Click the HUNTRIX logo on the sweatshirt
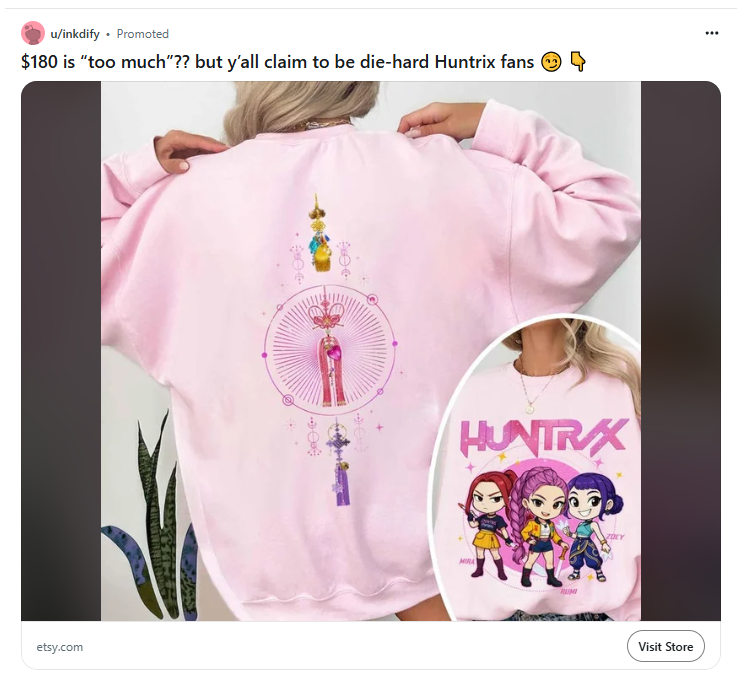Screen dimensions: 754x674 (544, 437)
